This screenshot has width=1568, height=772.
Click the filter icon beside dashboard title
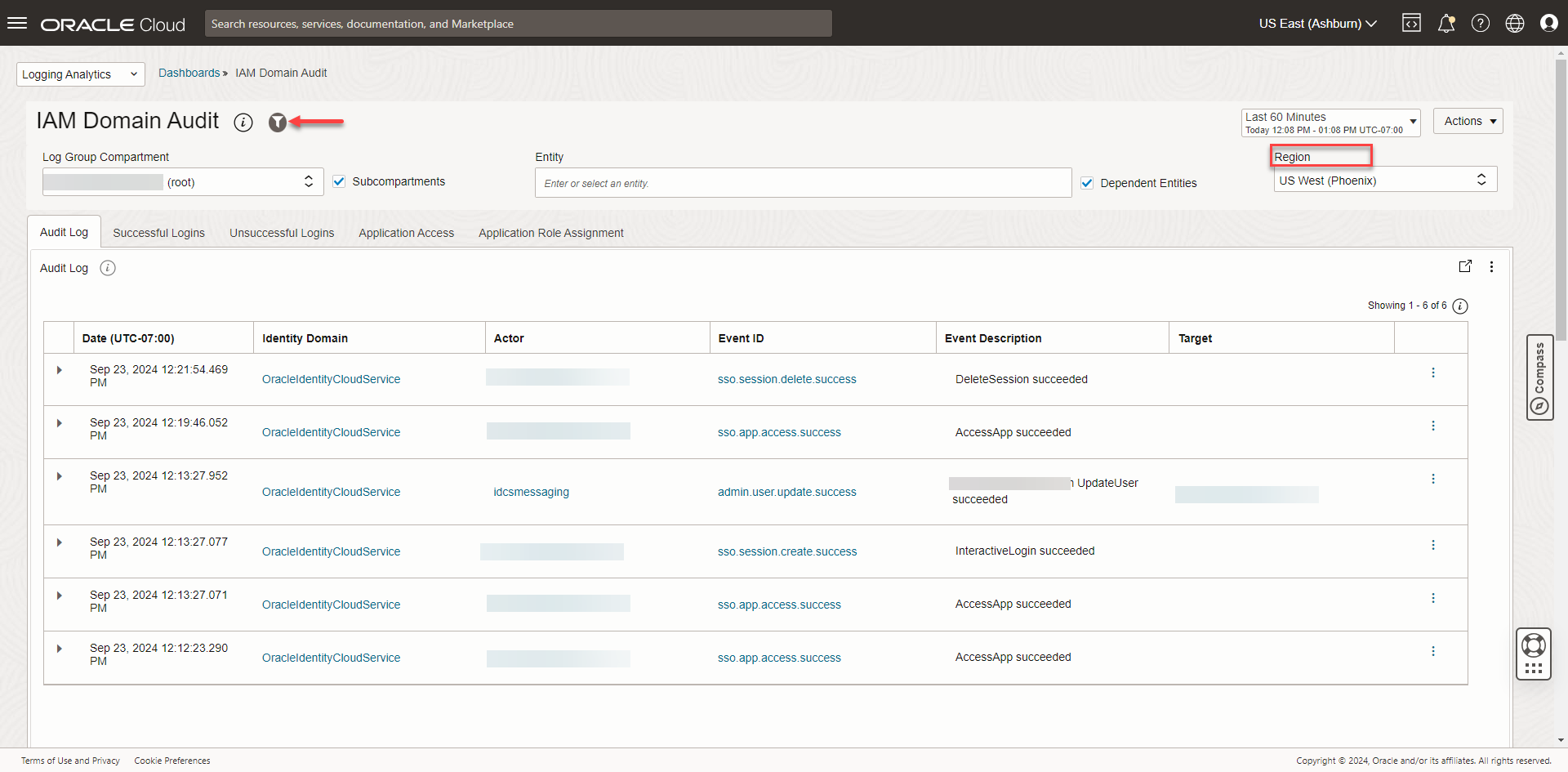[x=278, y=123]
